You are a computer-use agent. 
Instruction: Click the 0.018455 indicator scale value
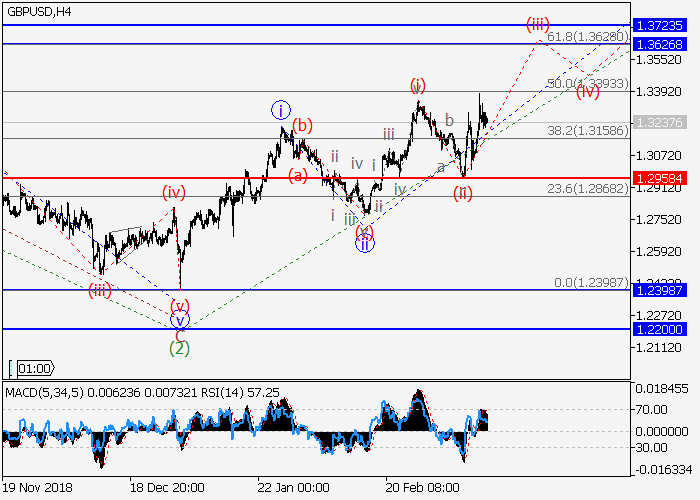(662, 389)
